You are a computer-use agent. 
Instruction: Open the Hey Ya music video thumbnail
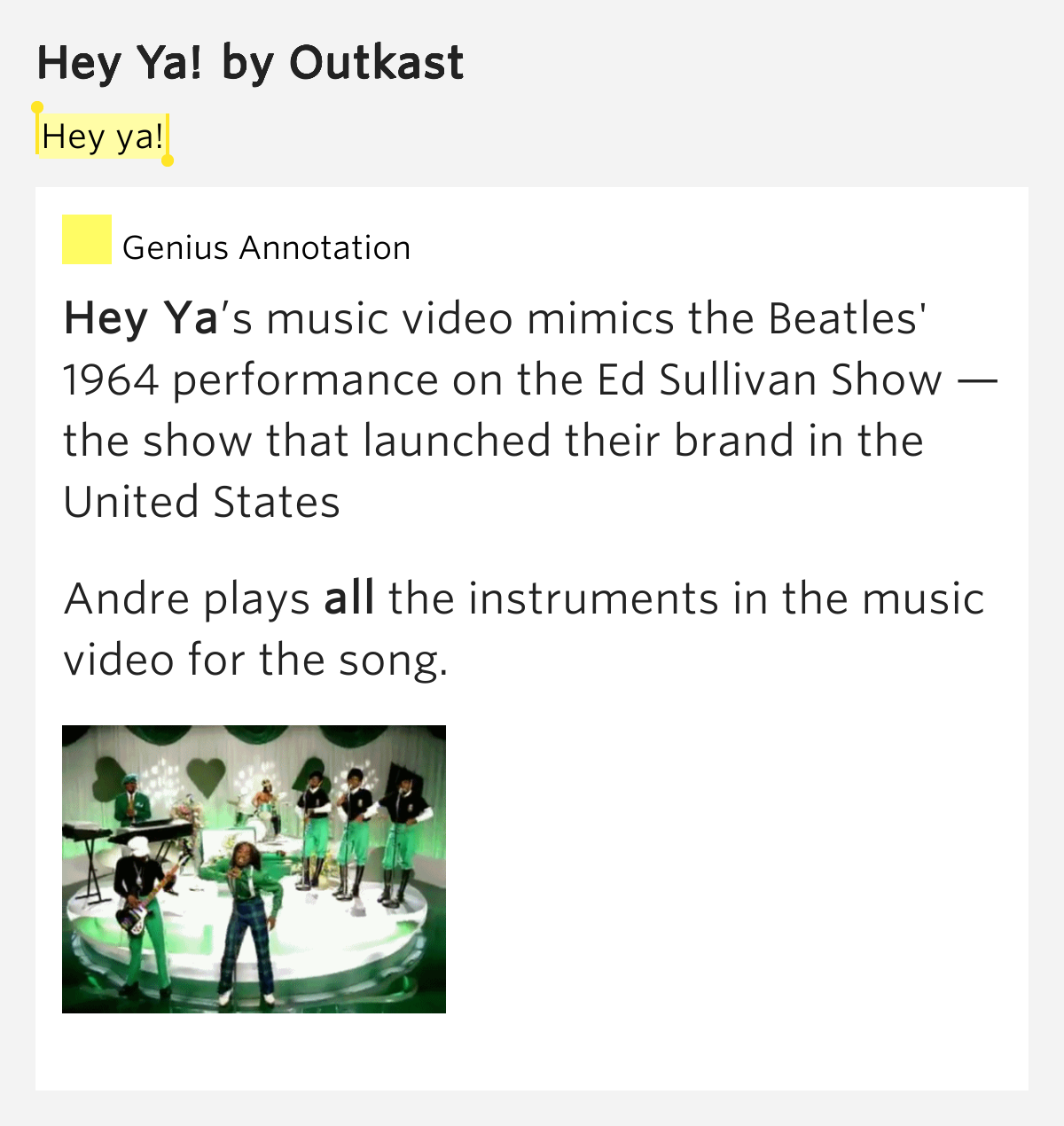coord(254,869)
